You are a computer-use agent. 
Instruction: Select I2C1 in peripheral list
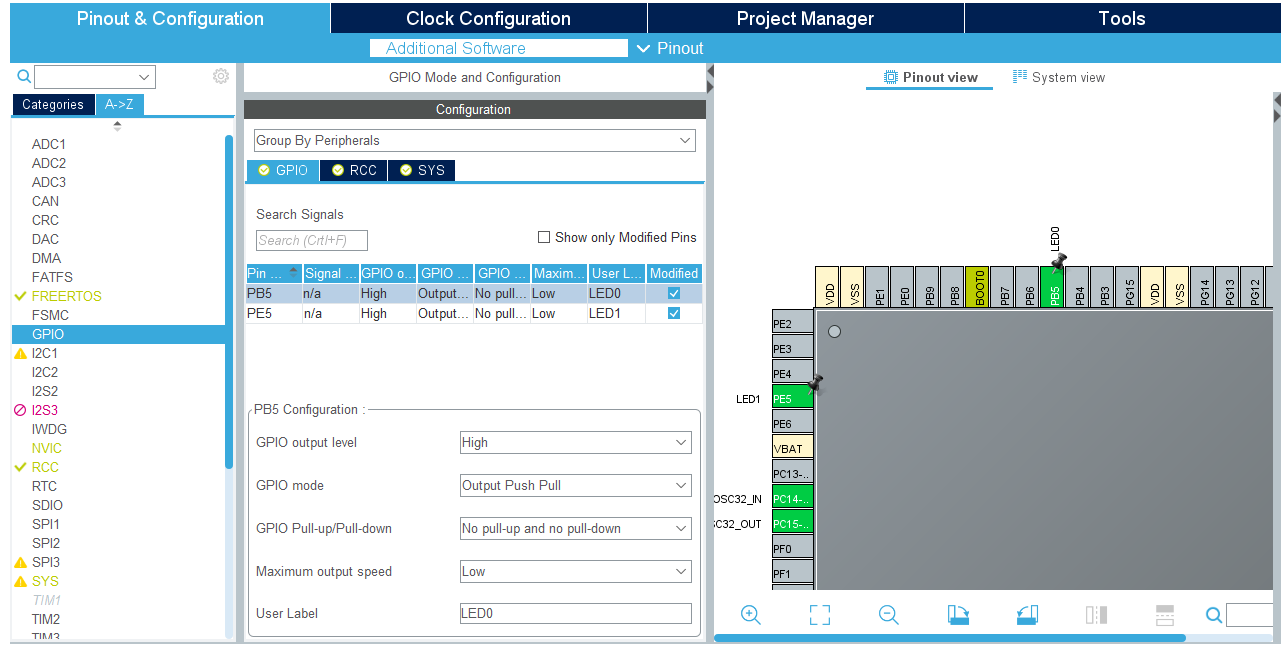tap(44, 353)
